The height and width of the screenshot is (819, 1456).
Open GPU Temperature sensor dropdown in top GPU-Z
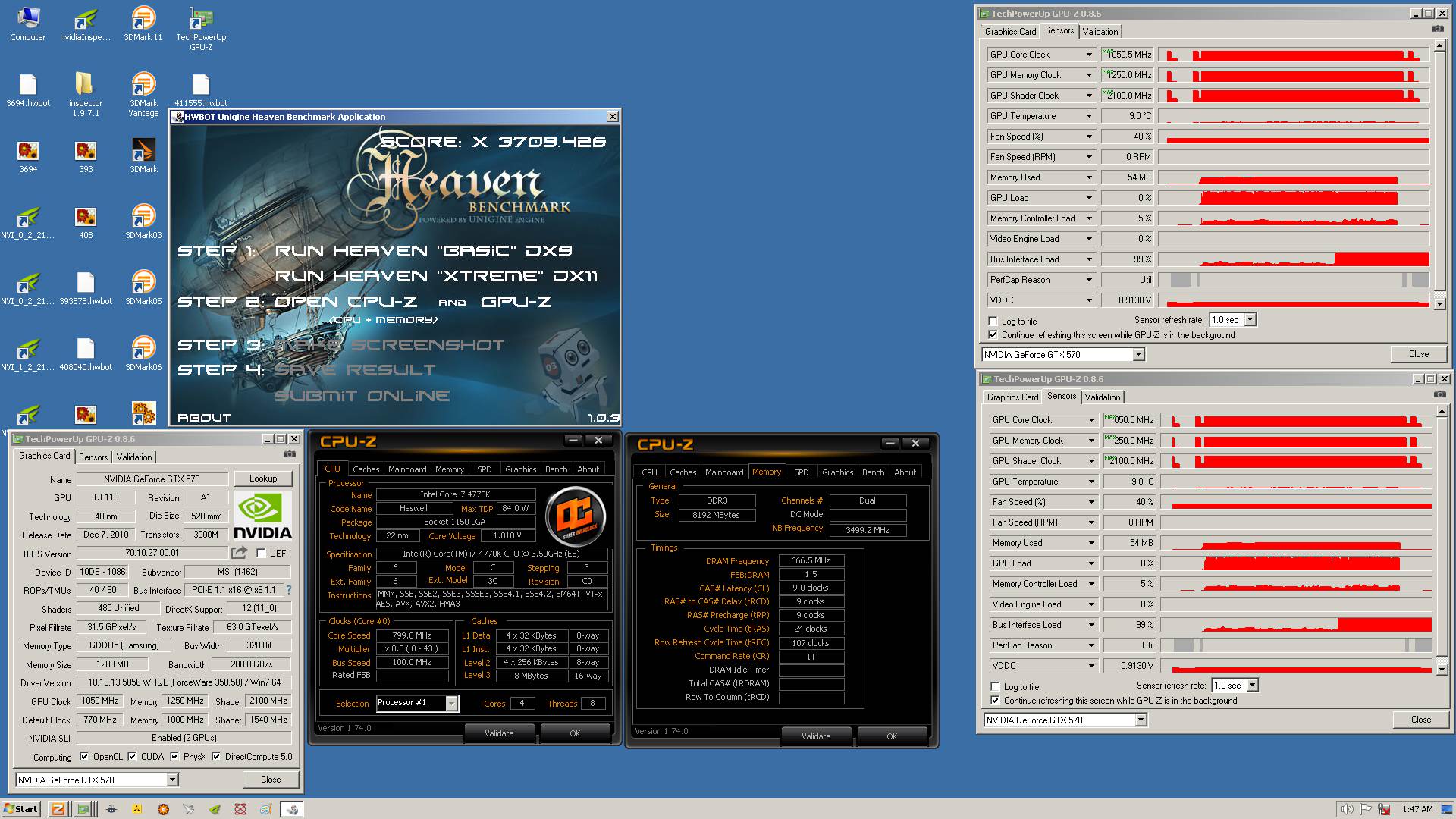[x=1089, y=116]
